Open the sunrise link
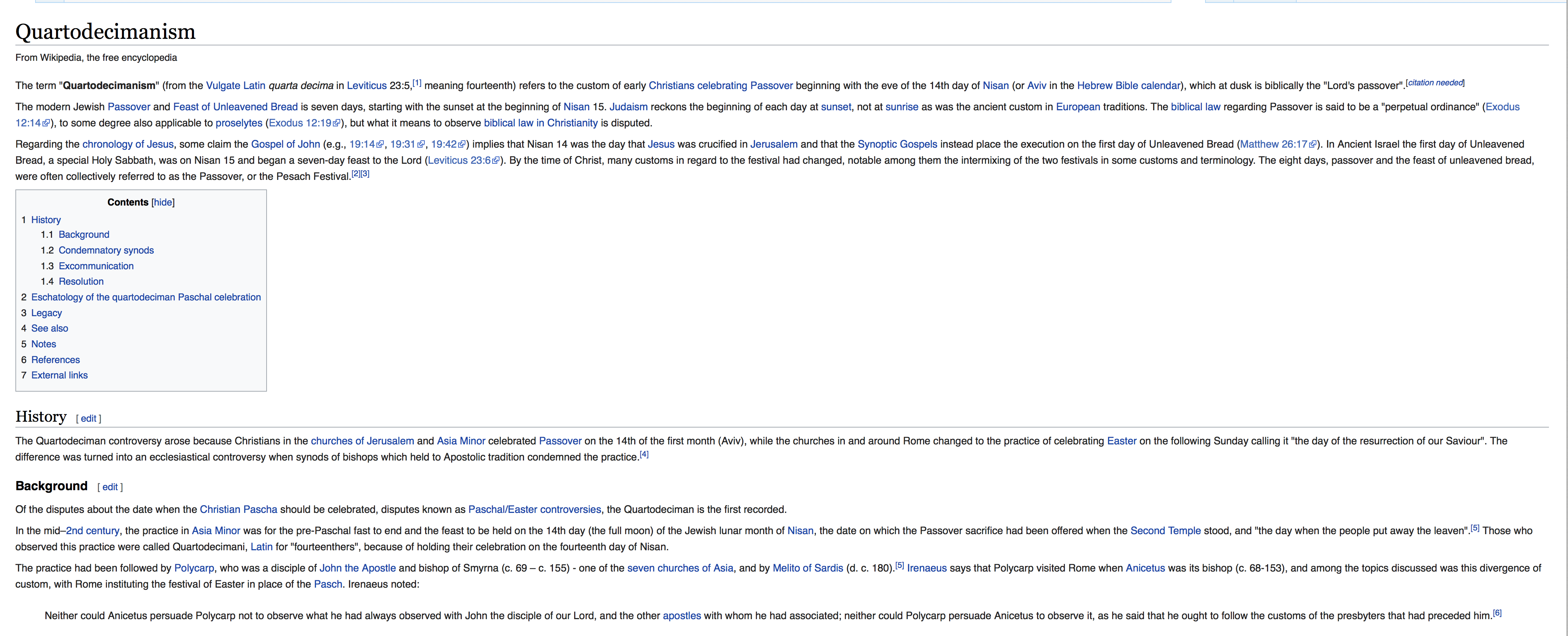This screenshot has width=1568, height=636. click(902, 107)
